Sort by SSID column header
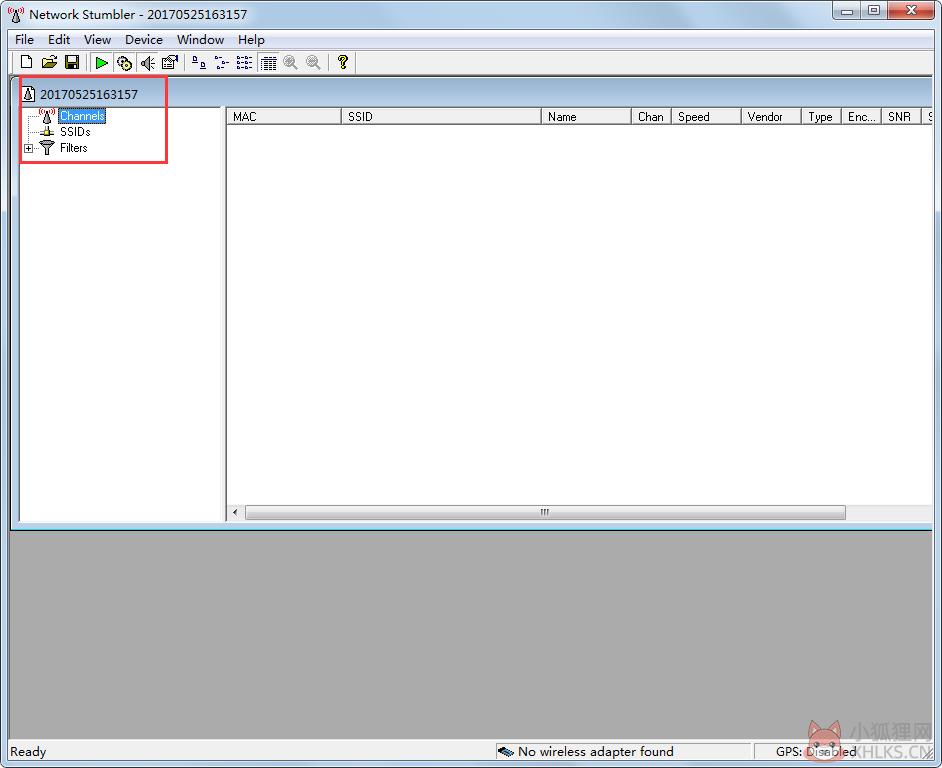Viewport: 942px width, 768px height. tap(441, 117)
